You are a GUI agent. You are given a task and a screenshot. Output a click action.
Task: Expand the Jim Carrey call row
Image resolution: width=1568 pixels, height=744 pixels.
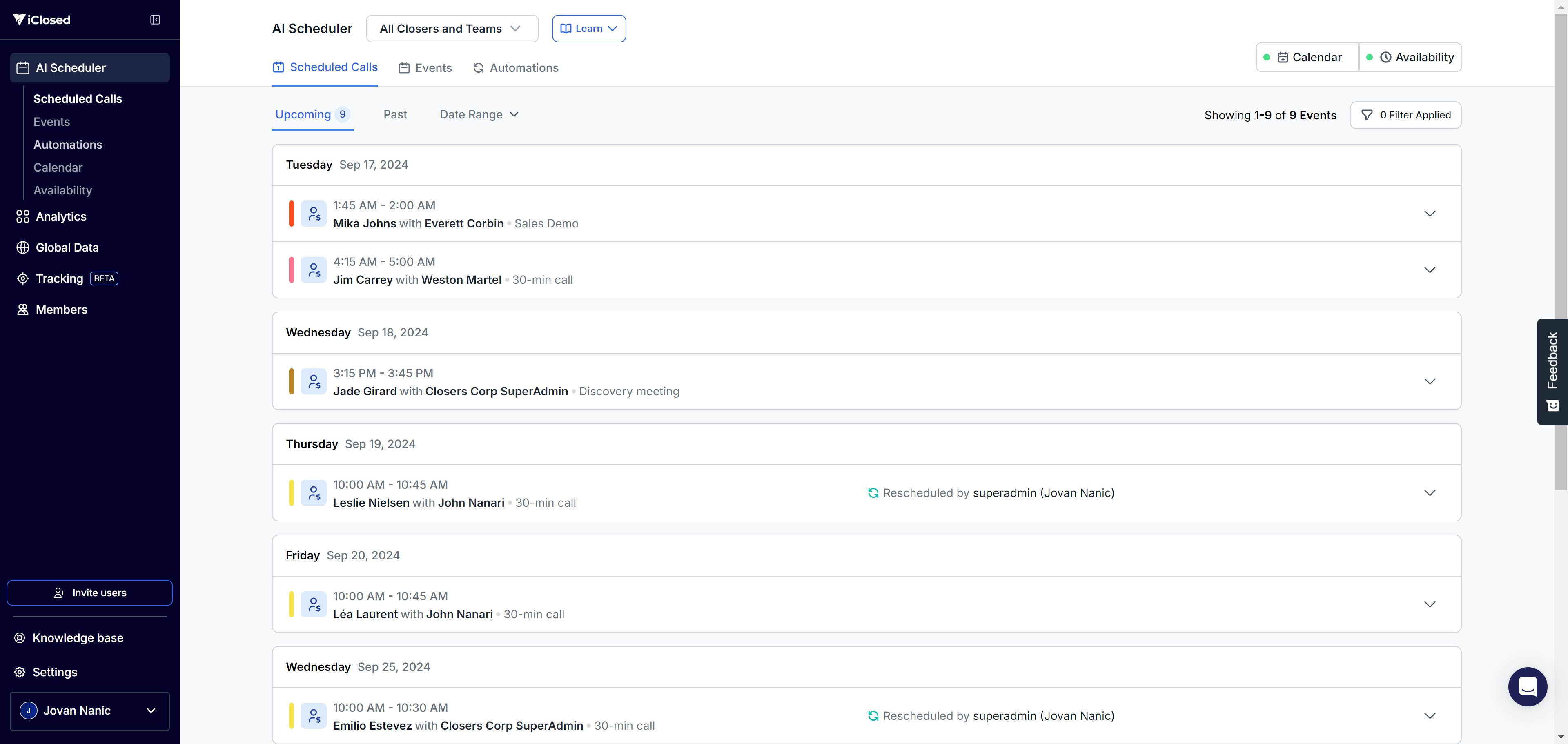point(1429,270)
